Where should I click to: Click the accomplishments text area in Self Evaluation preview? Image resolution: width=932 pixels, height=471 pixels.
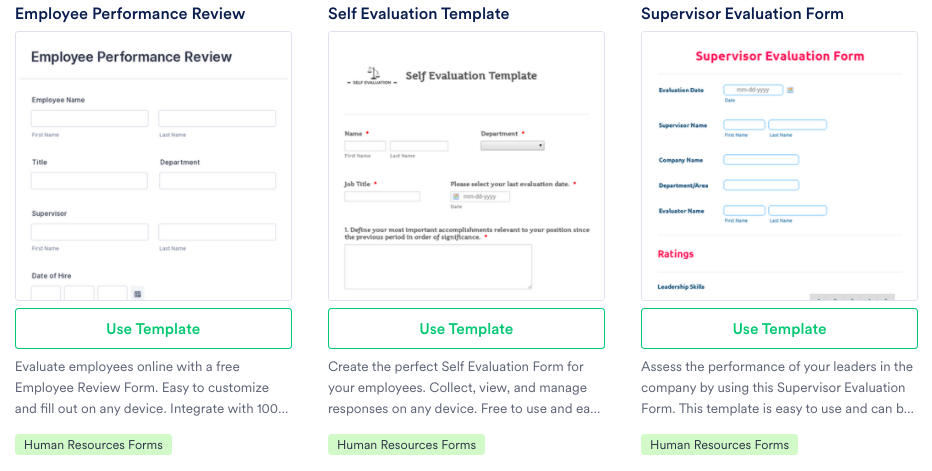point(438,266)
